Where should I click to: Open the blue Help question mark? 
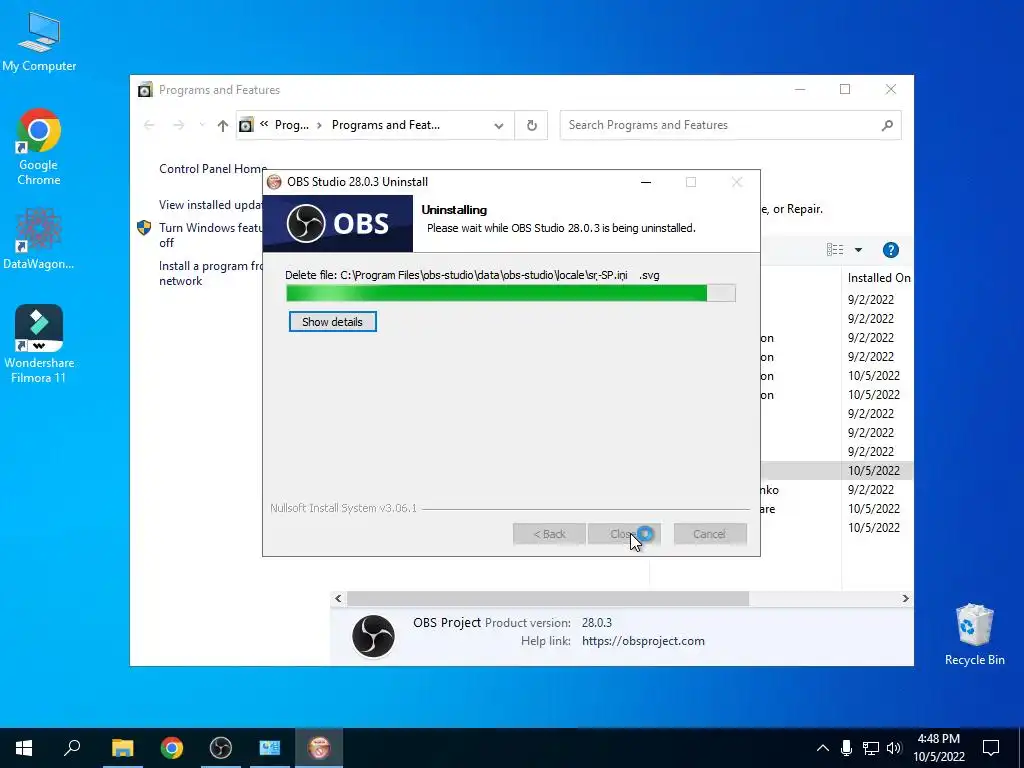(x=891, y=249)
